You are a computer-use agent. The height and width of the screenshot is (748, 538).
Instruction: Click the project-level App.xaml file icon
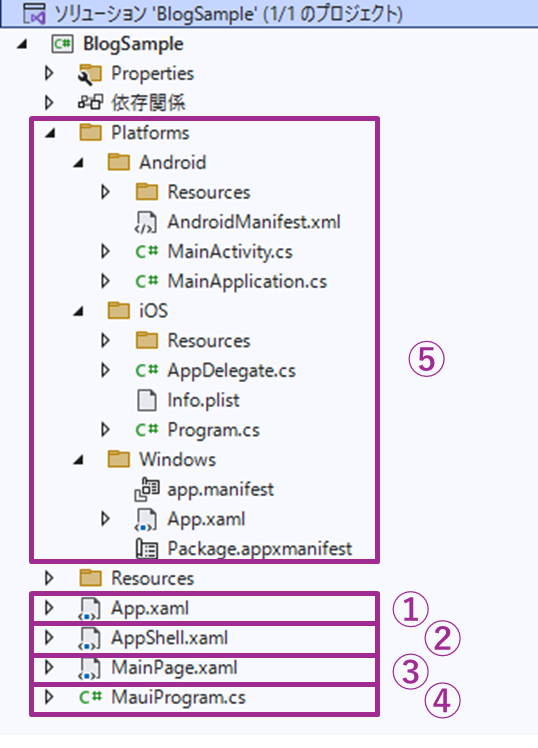[x=89, y=609]
